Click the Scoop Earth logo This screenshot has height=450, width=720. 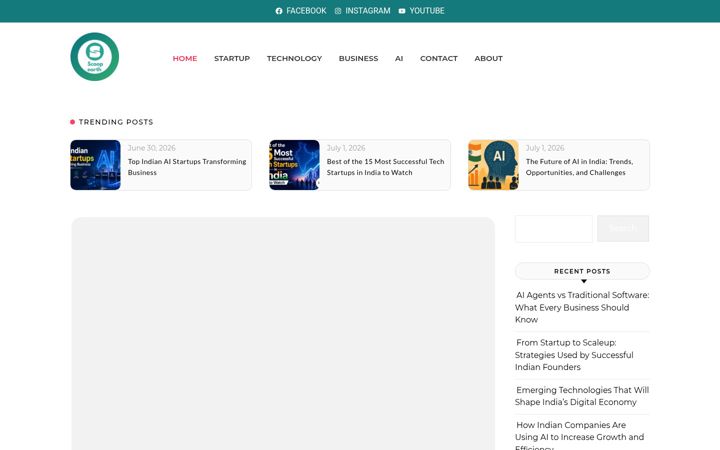pos(95,56)
